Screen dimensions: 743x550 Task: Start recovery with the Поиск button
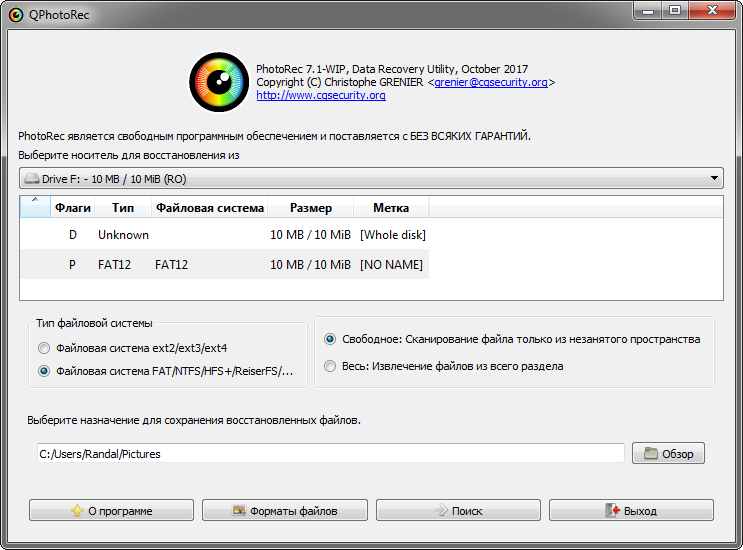pyautogui.click(x=458, y=510)
